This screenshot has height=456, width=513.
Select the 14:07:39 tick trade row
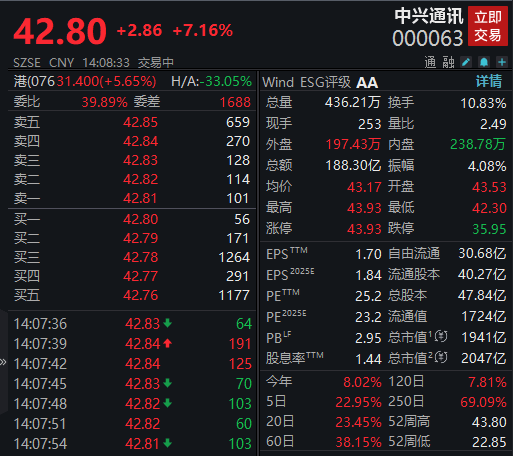point(132,344)
